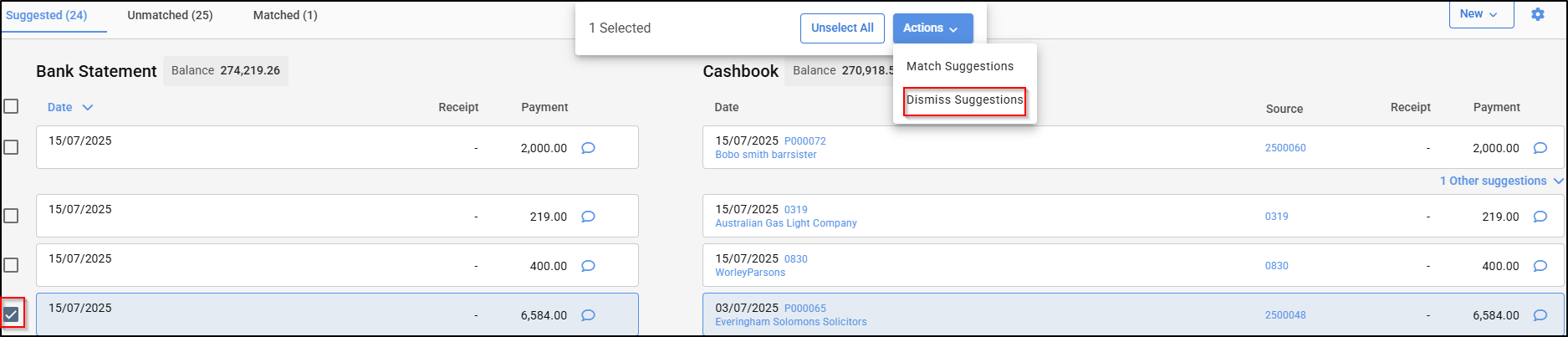Choose Dismiss Suggestions from Actions menu
This screenshot has width=1568, height=337.
tap(964, 100)
